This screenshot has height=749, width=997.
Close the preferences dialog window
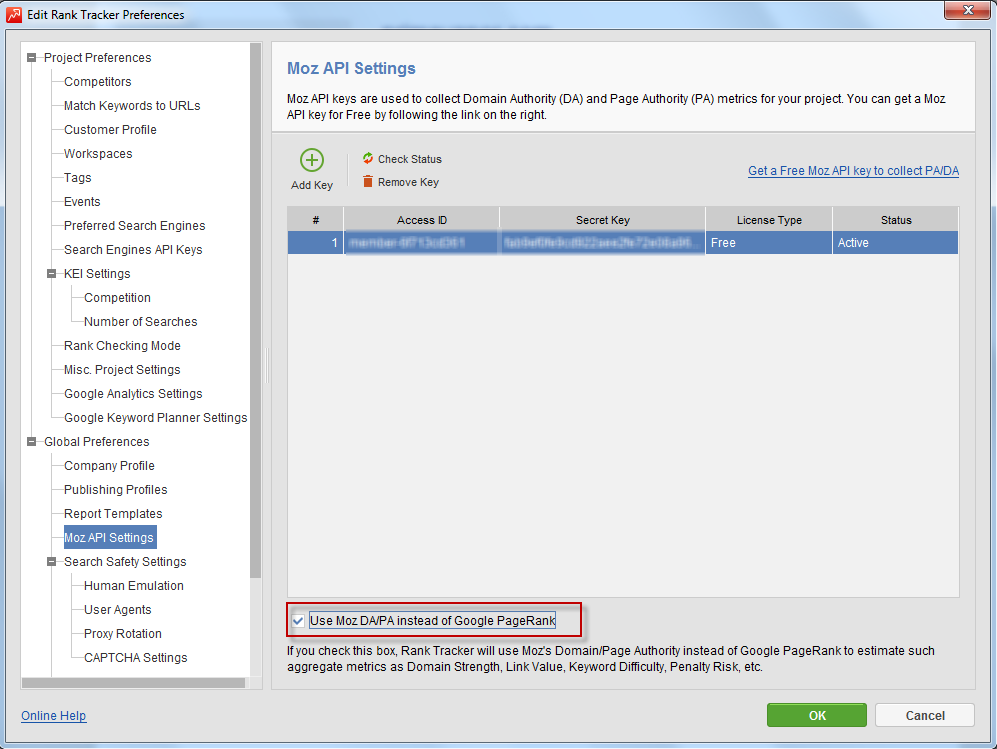(967, 10)
